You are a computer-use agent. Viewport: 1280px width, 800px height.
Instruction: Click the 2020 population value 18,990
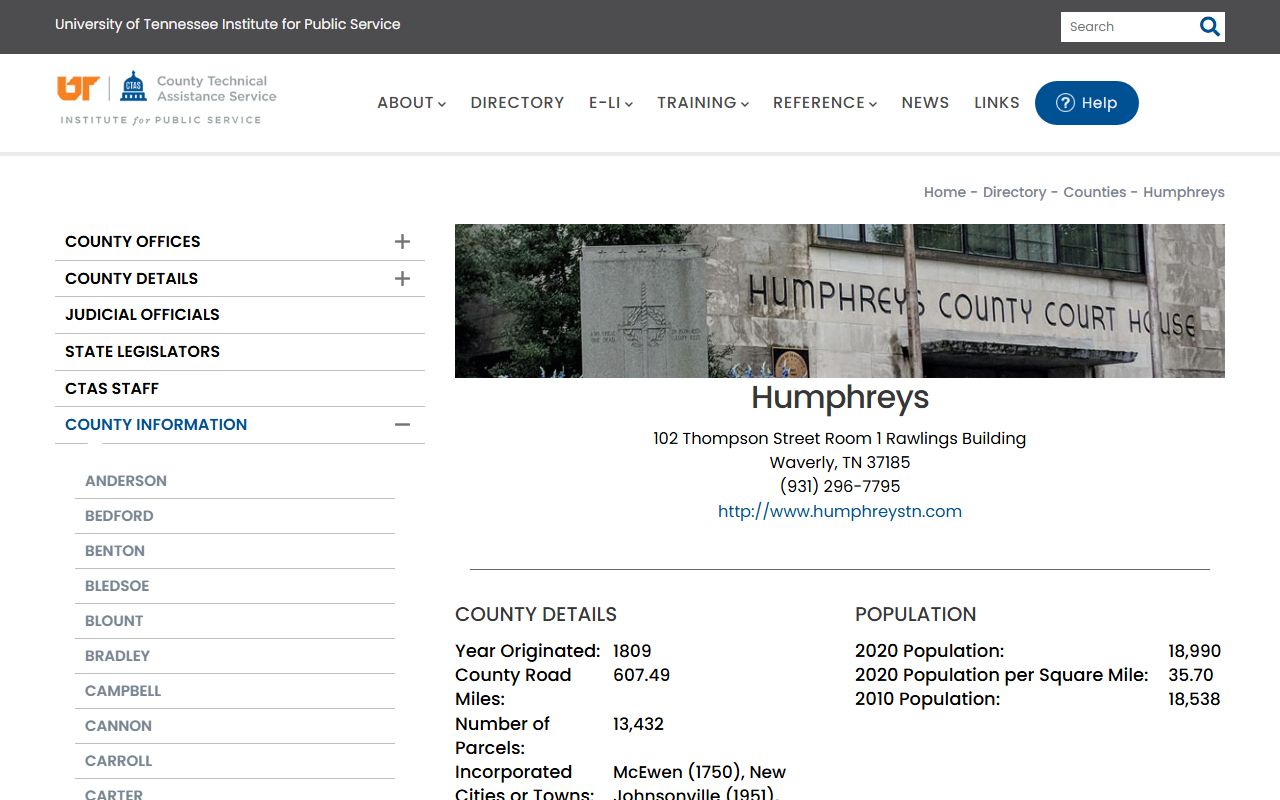tap(1194, 651)
